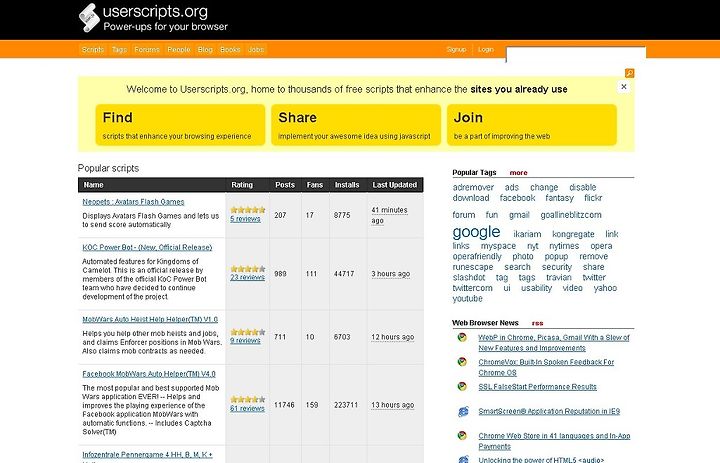Click the Join yellow card

coord(532,125)
